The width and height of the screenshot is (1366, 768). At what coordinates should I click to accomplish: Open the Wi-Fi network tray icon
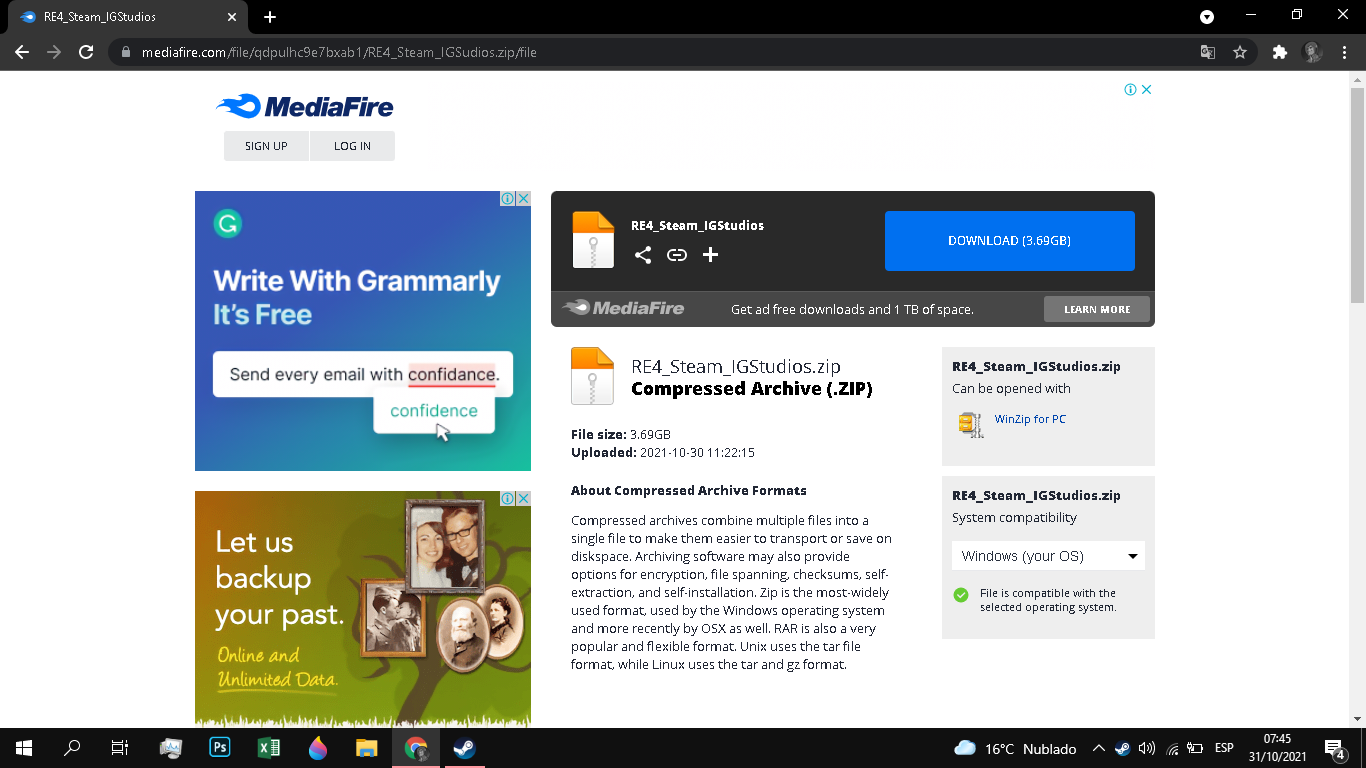(x=1172, y=748)
